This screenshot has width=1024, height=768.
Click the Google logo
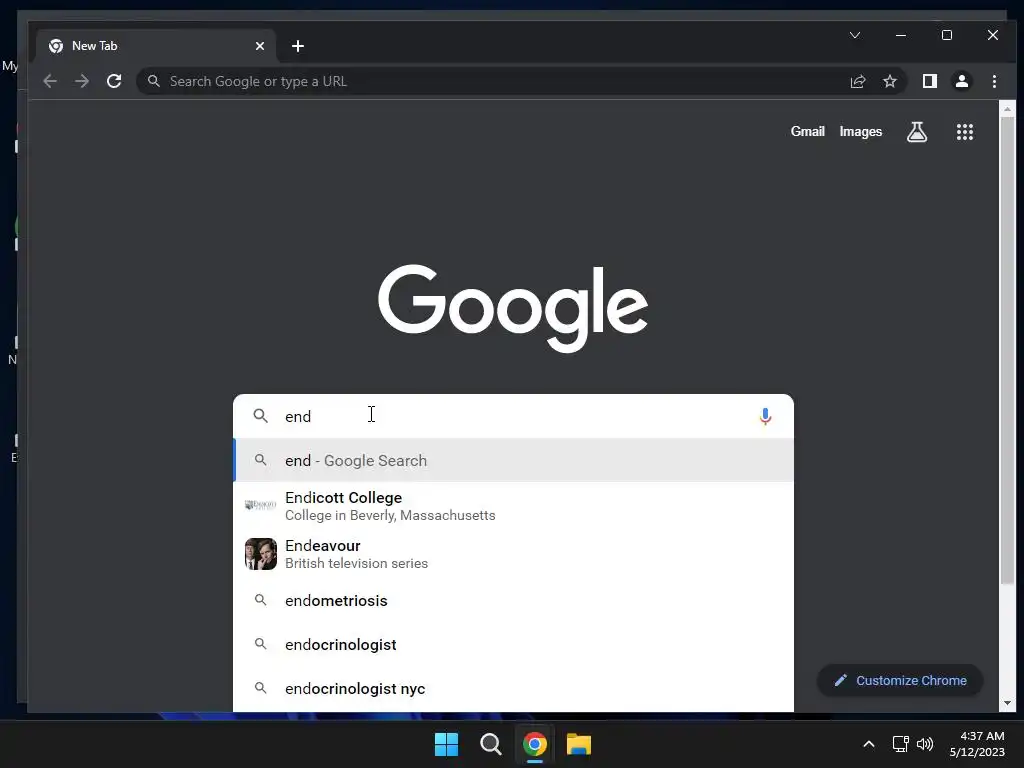[513, 308]
